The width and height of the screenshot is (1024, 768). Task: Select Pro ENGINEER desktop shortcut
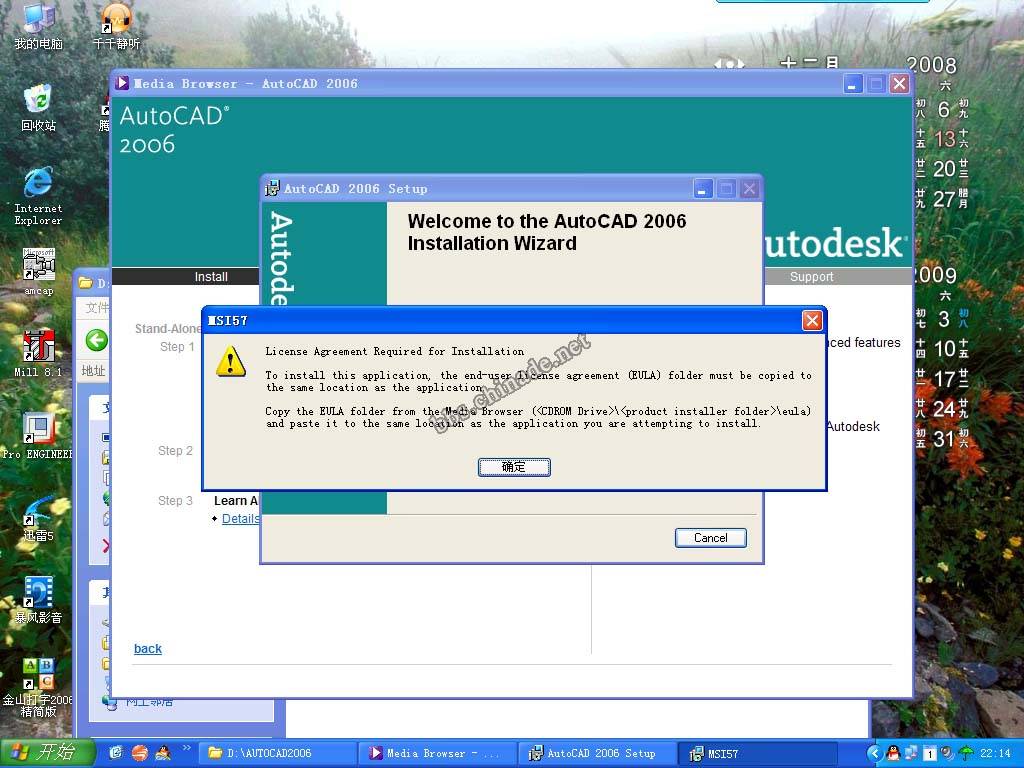pyautogui.click(x=38, y=436)
